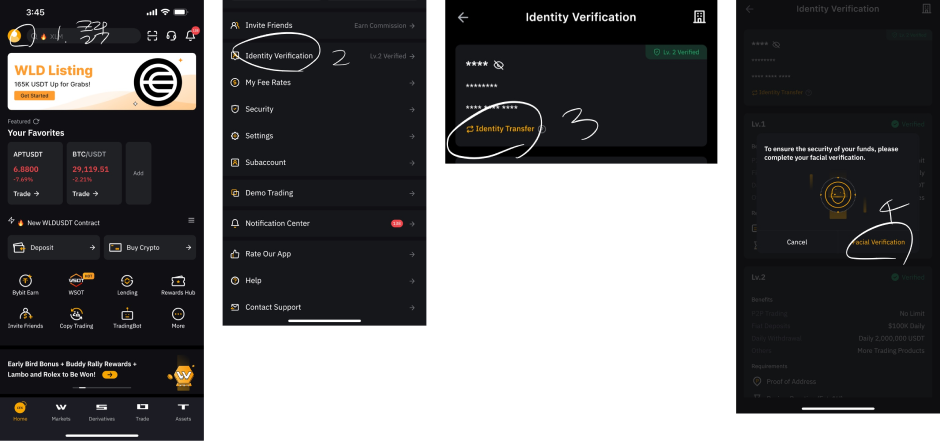This screenshot has width=940, height=441.
Task: Switch to the Home tab
Action: (20, 412)
